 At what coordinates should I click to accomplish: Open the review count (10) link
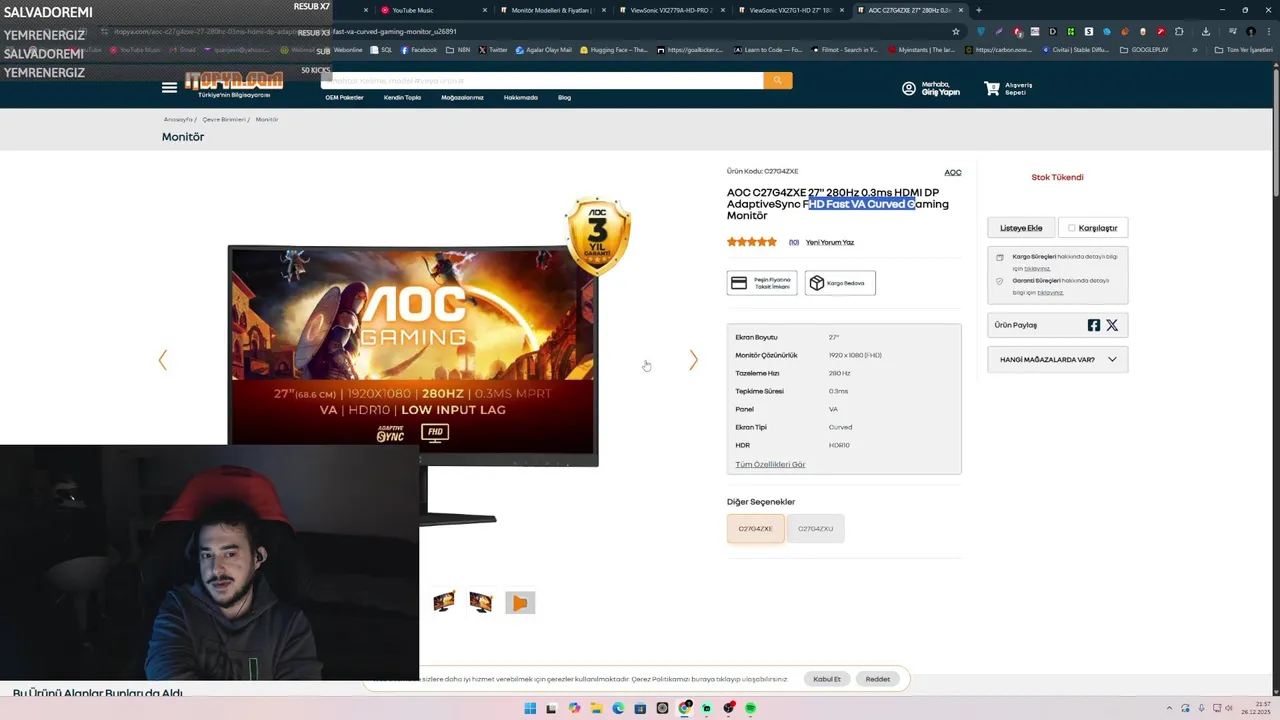794,242
